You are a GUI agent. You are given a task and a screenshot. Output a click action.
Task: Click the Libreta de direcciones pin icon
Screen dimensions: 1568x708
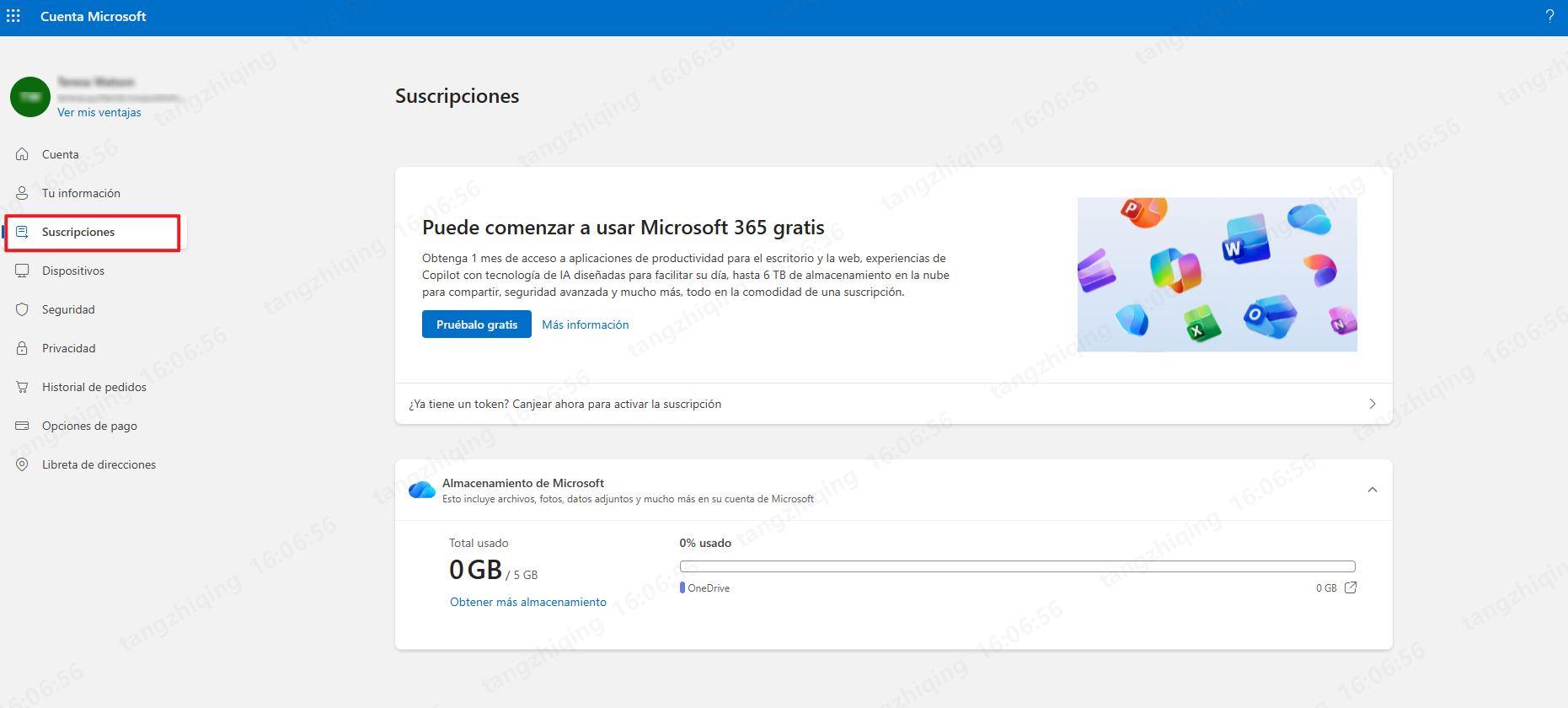click(x=22, y=464)
